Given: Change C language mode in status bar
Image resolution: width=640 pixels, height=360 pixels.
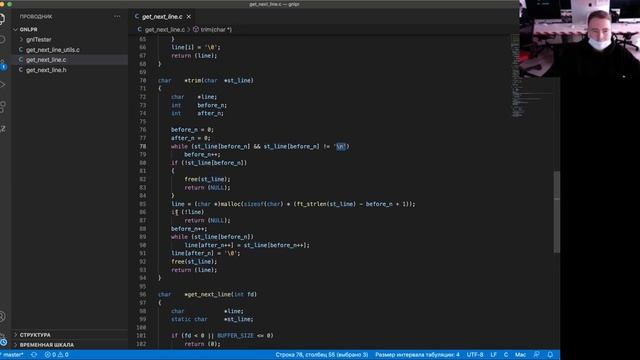Looking at the screenshot, I should [x=506, y=355].
